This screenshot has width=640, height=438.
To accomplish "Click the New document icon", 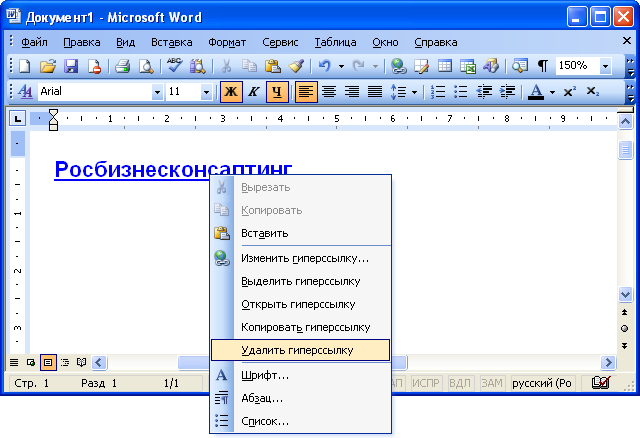I will pos(25,66).
